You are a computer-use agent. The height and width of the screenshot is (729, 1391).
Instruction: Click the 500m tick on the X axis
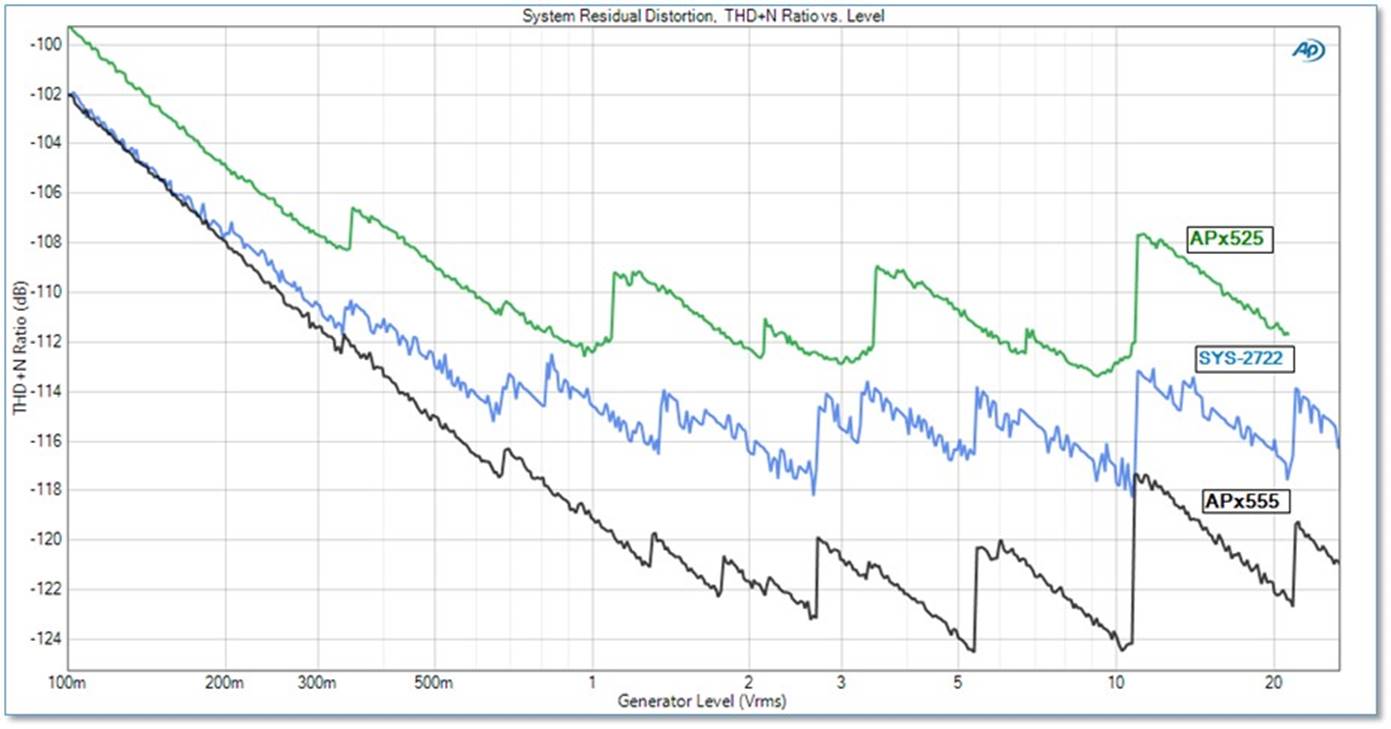[x=433, y=683]
